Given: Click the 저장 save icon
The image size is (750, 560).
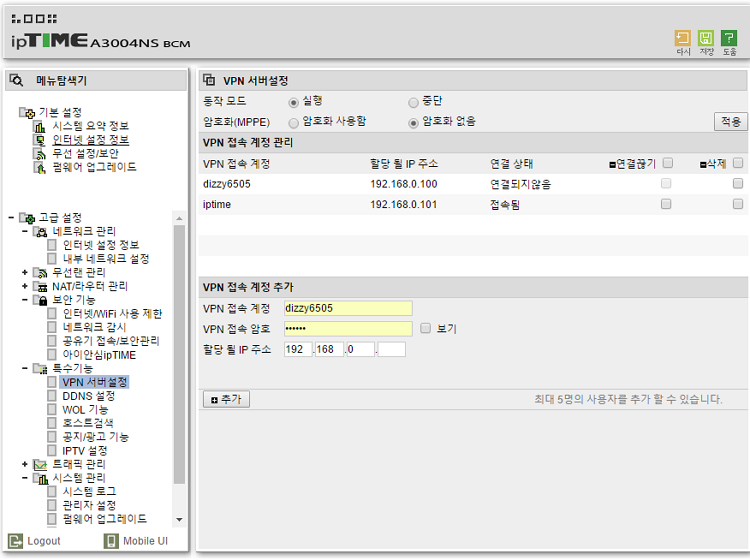Looking at the screenshot, I should point(706,38).
